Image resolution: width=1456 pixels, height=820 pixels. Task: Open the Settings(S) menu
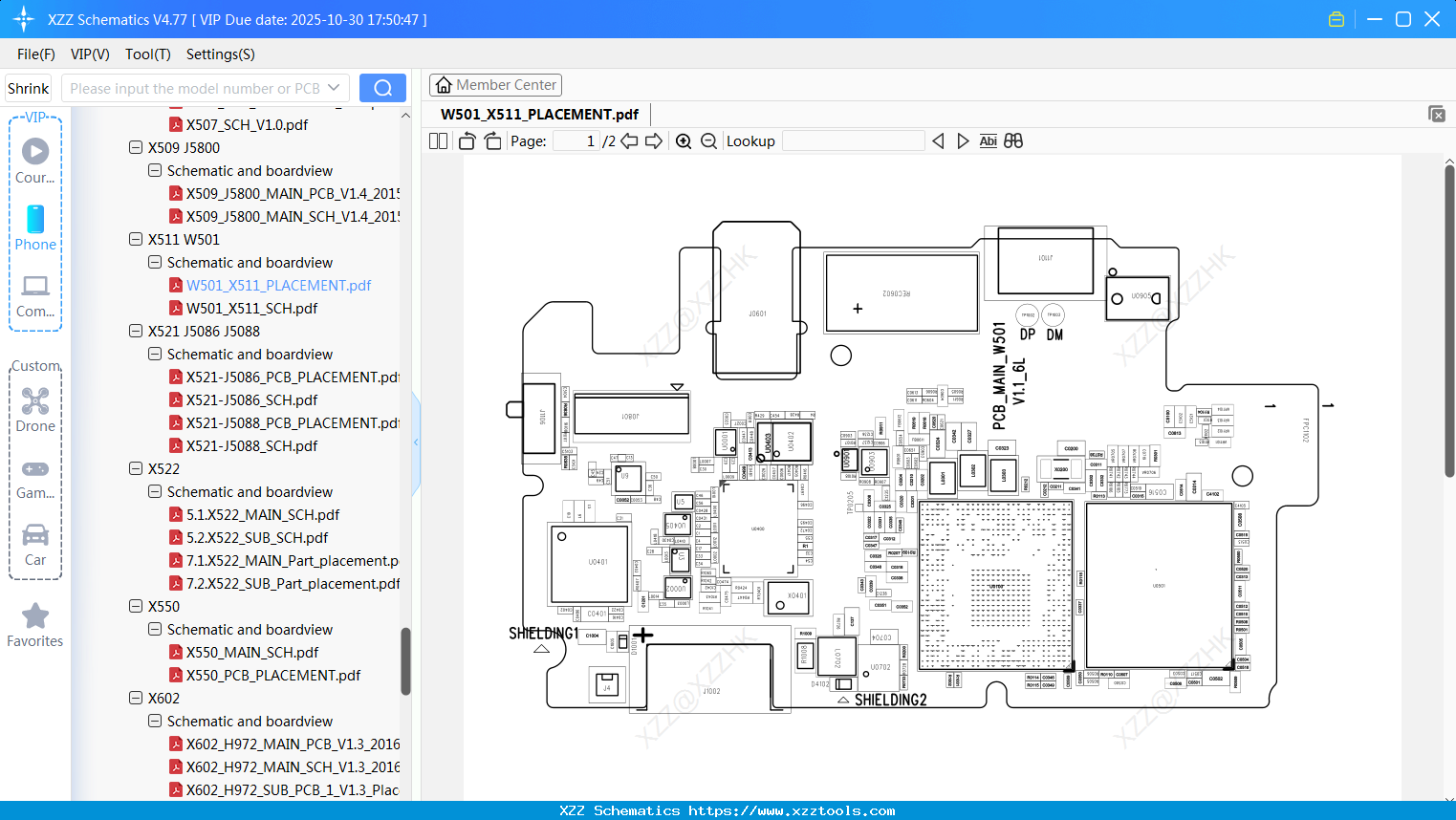tap(221, 54)
